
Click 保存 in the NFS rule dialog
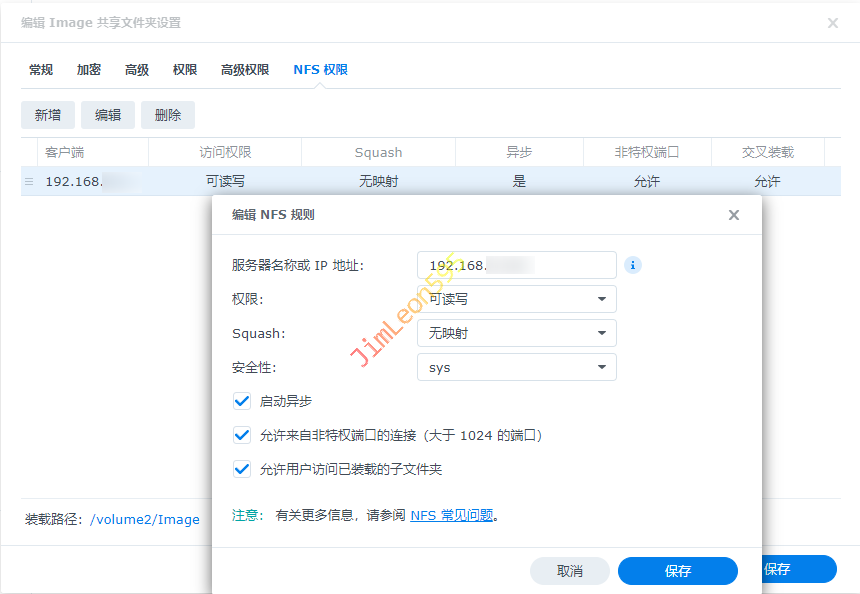click(677, 571)
